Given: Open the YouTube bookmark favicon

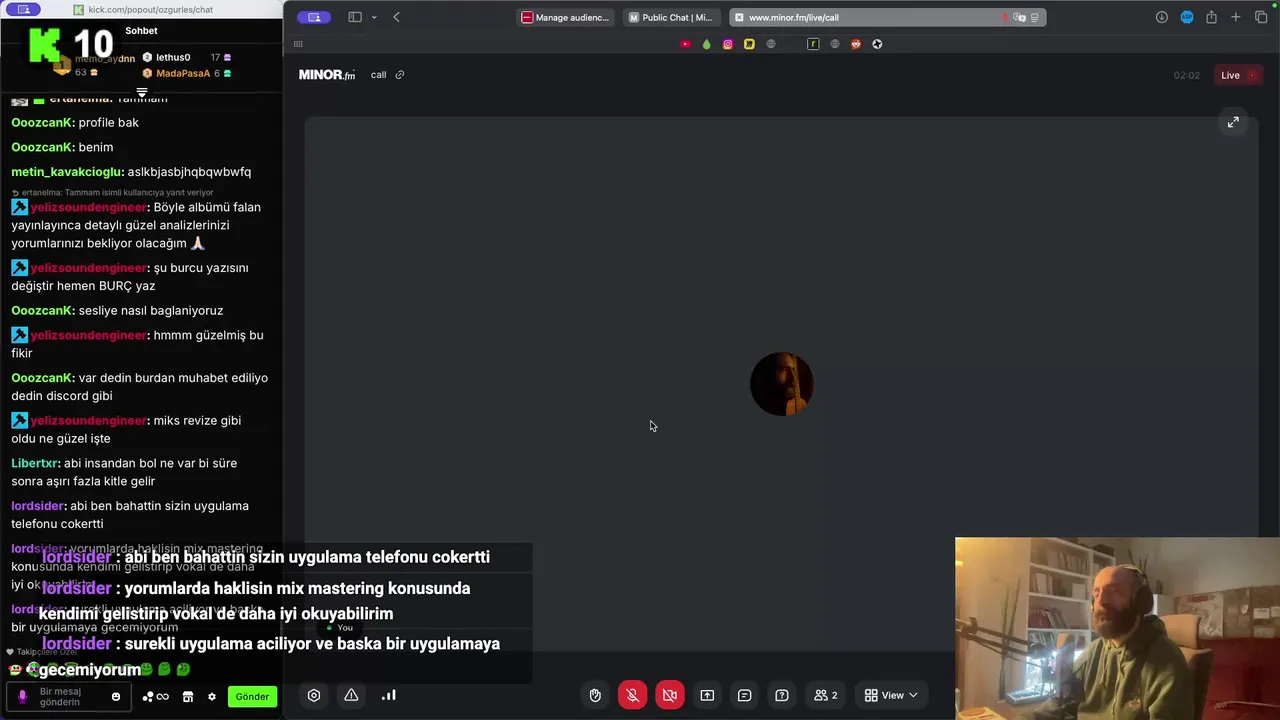Looking at the screenshot, I should point(685,44).
